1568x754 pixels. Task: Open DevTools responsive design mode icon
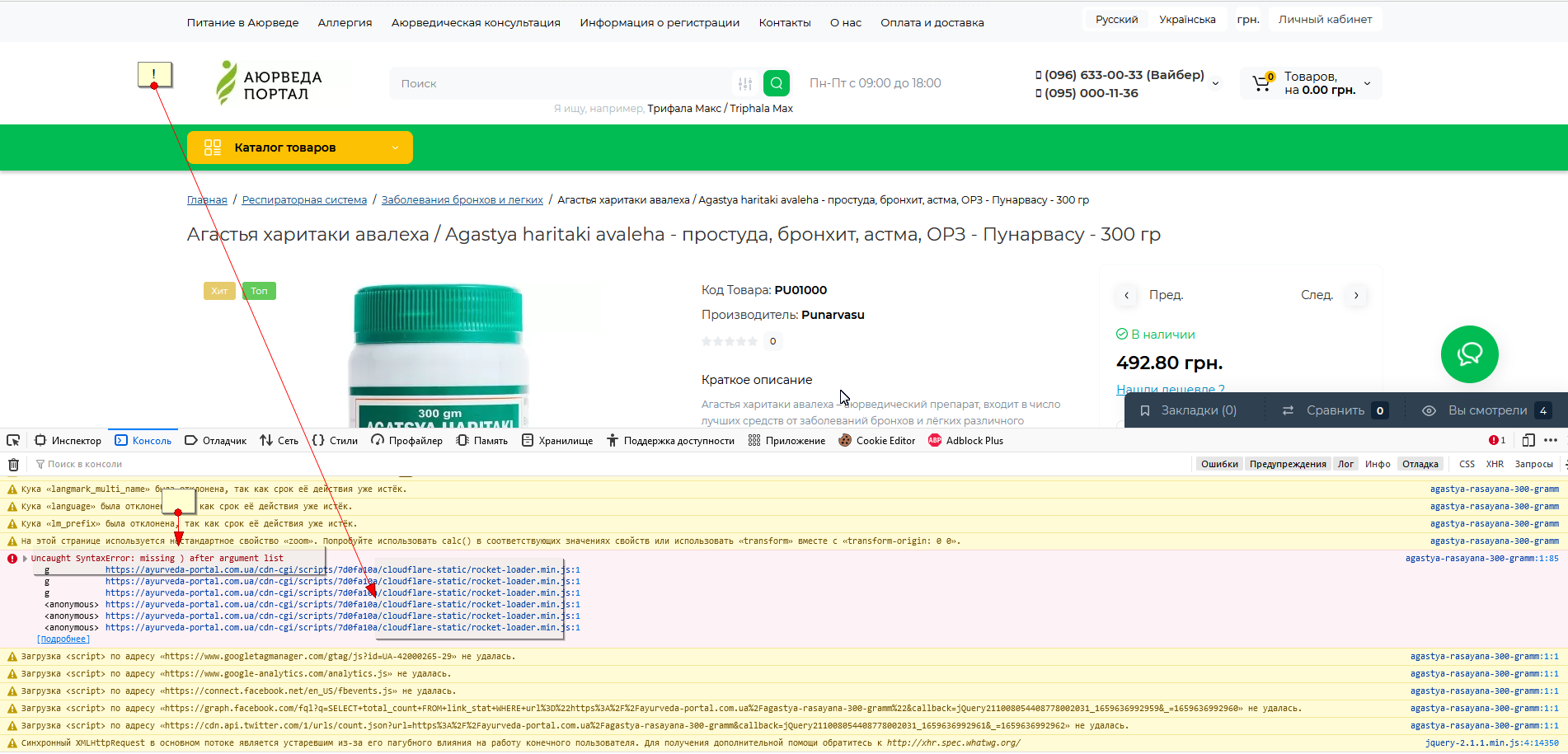pos(1528,440)
